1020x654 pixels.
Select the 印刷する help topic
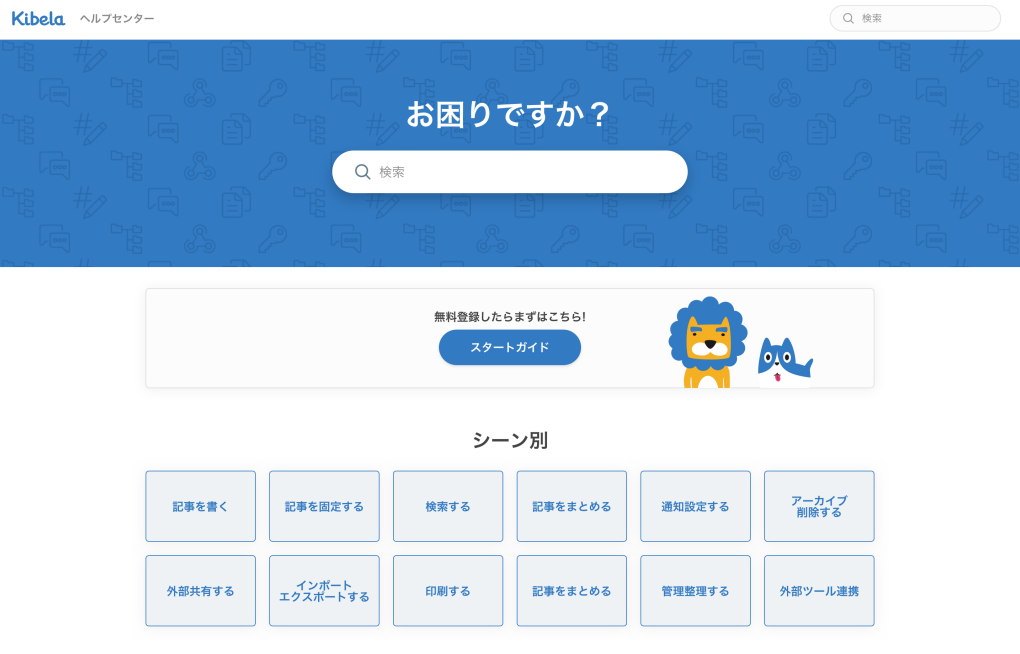447,590
